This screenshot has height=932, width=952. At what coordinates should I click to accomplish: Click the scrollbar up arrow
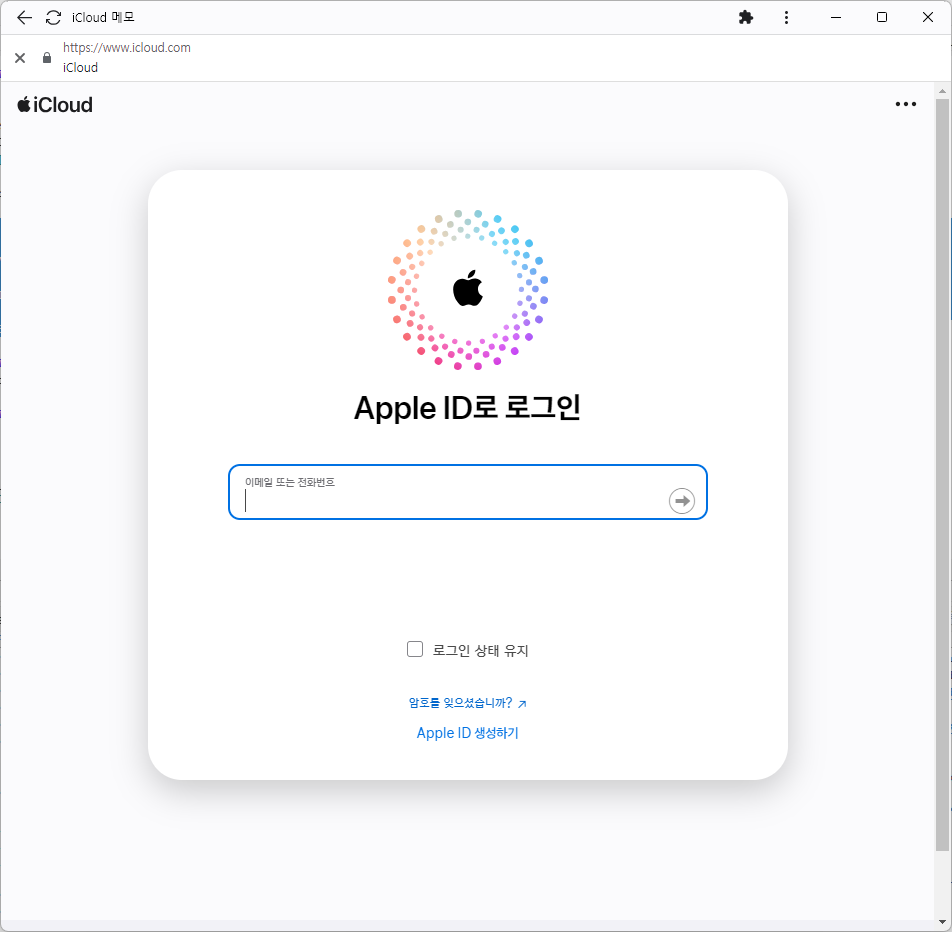pyautogui.click(x=942, y=90)
